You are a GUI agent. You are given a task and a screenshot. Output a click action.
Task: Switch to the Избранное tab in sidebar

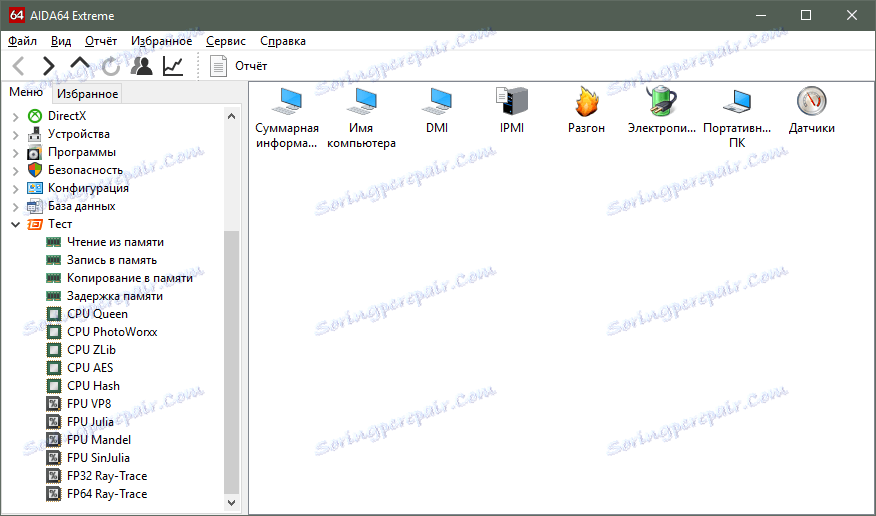point(88,94)
